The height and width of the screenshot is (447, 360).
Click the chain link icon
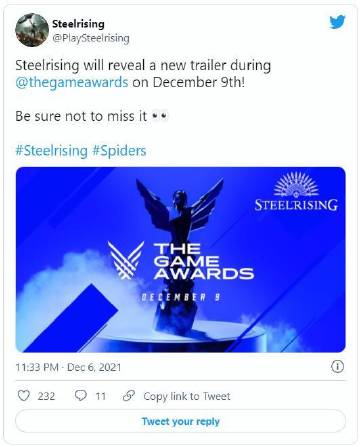(x=129, y=396)
